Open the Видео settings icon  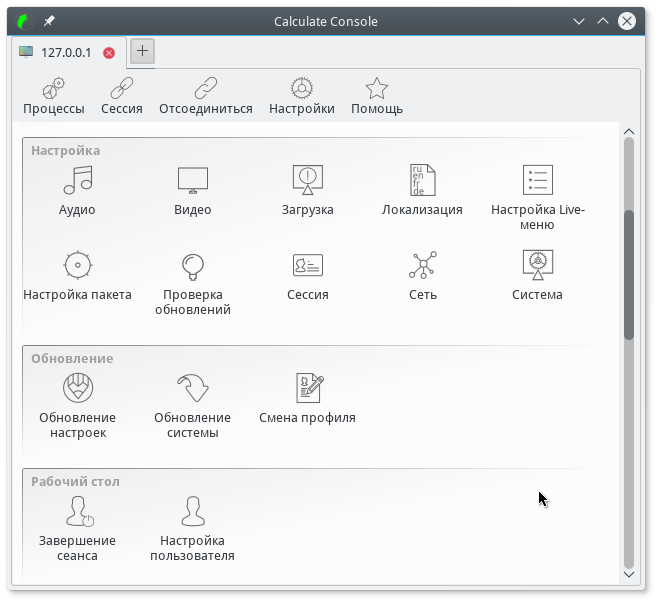192,181
